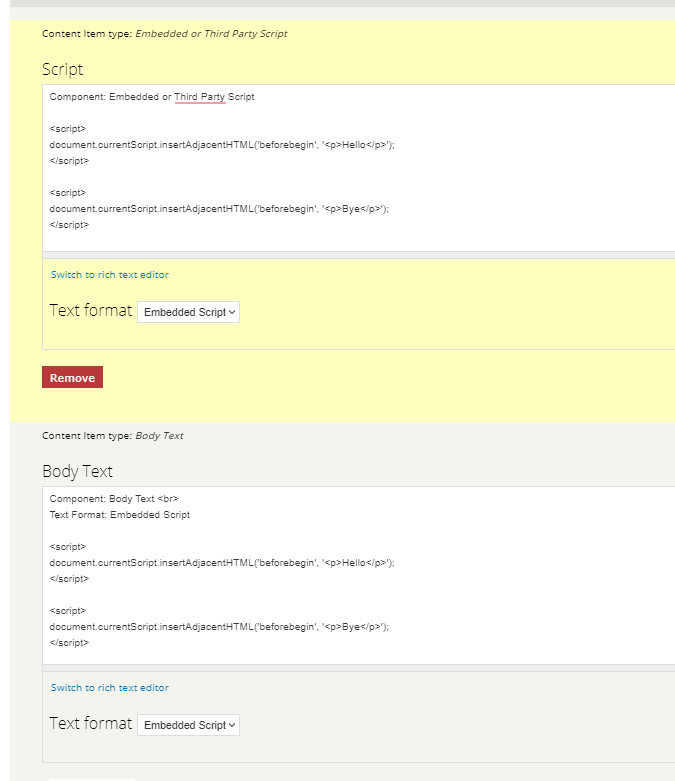
Task: Click the Bye insertAdjacentHTML line in Body Text
Action: pos(219,627)
